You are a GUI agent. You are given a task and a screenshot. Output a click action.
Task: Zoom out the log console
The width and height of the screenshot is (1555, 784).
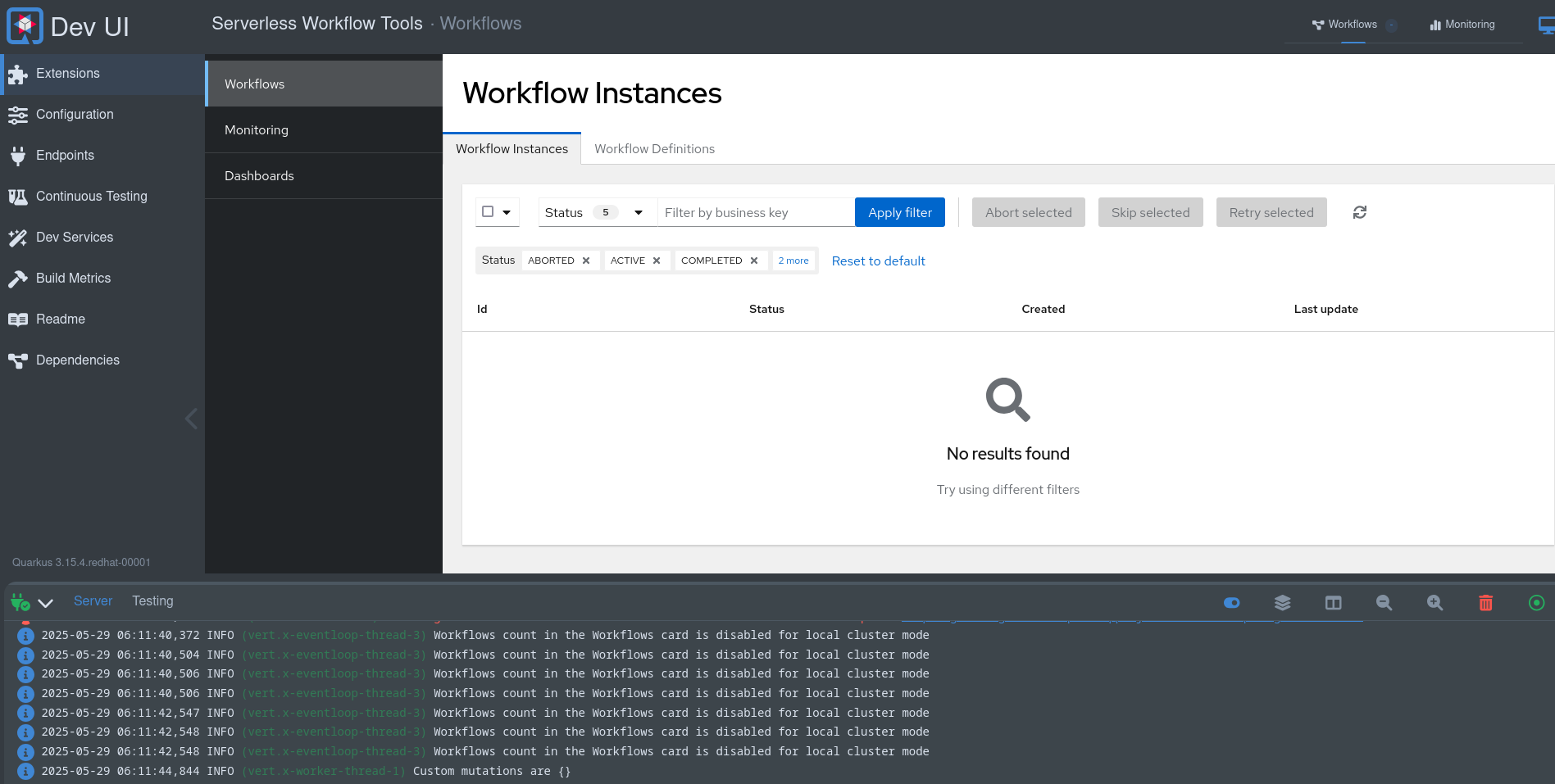click(1384, 603)
